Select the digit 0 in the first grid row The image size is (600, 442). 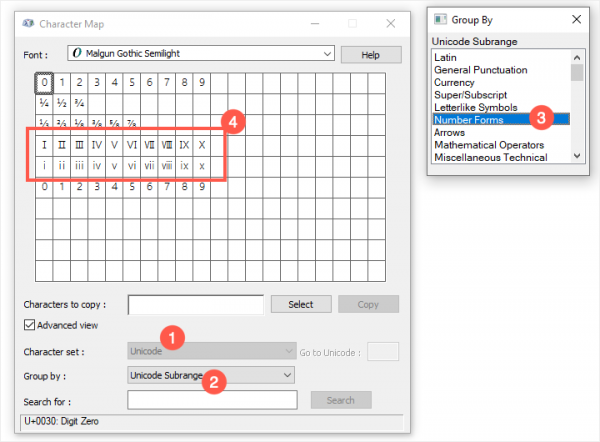pos(44,83)
